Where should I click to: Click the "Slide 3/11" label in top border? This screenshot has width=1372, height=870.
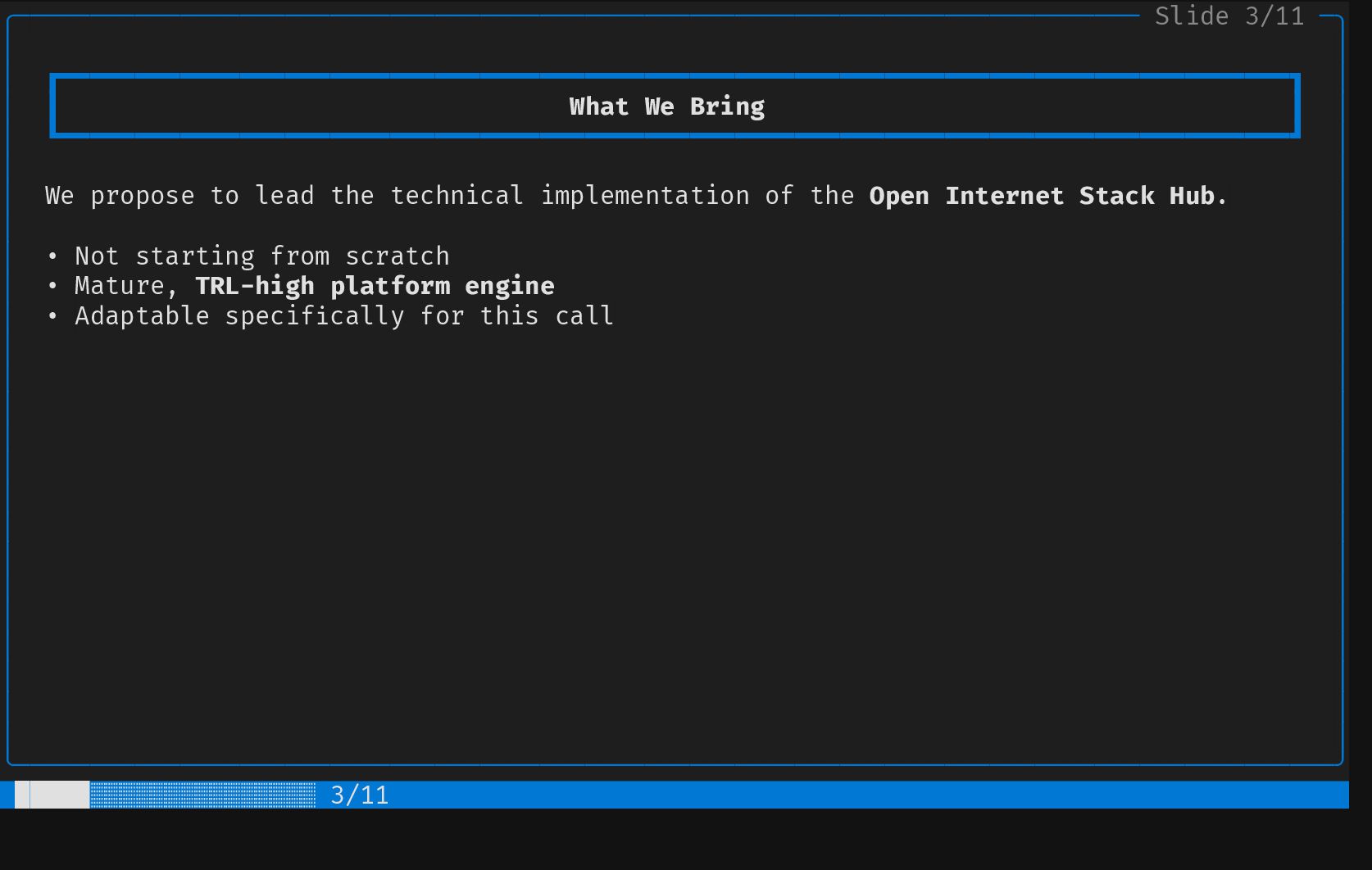[x=1229, y=16]
